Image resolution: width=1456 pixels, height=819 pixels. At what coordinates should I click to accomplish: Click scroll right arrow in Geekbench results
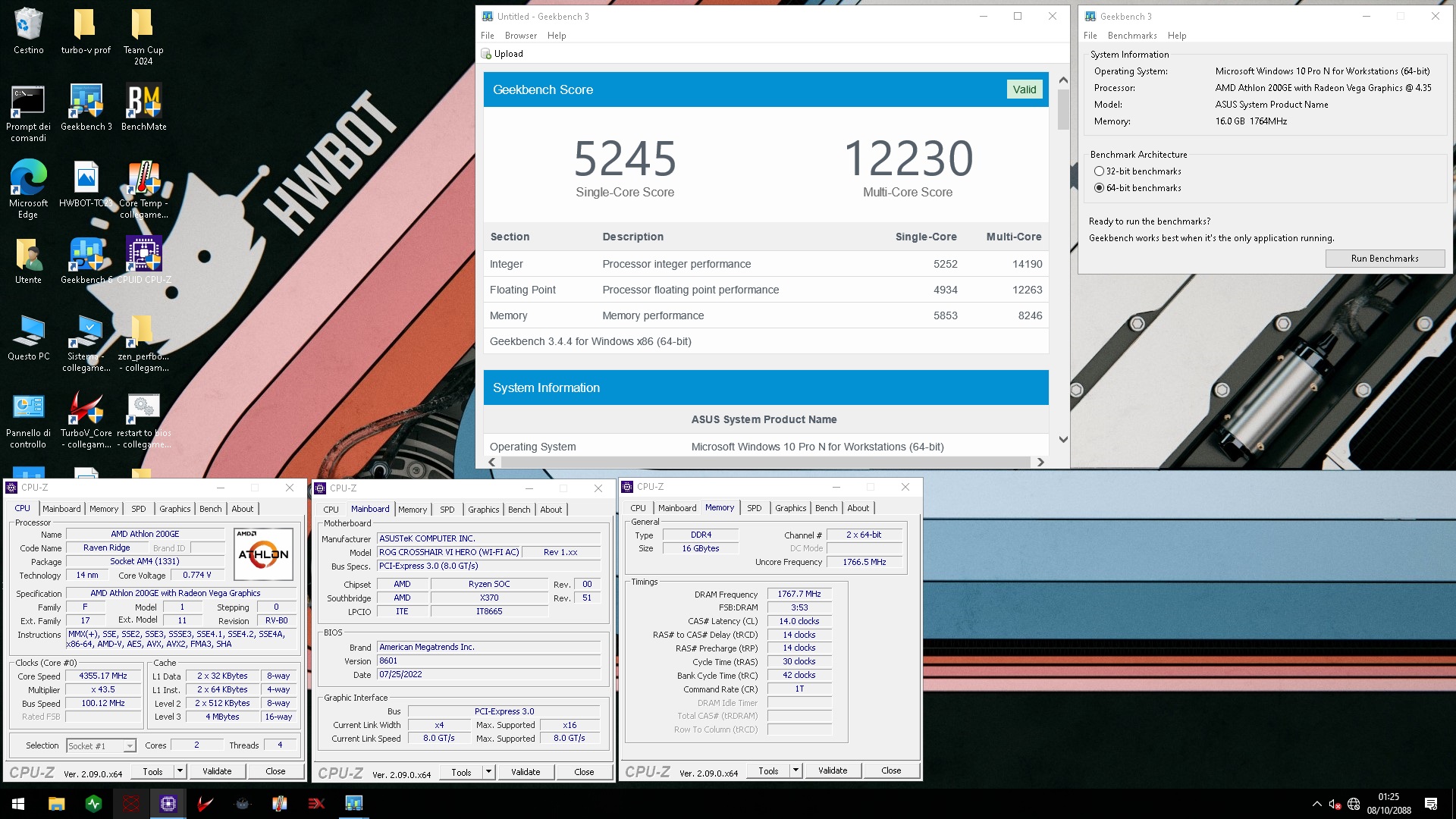(x=1040, y=462)
